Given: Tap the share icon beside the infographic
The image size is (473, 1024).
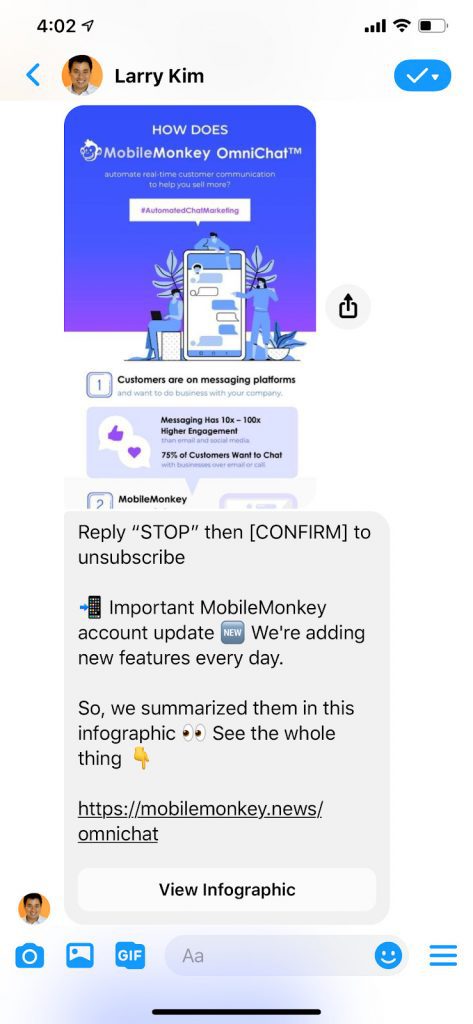Looking at the screenshot, I should click(348, 306).
